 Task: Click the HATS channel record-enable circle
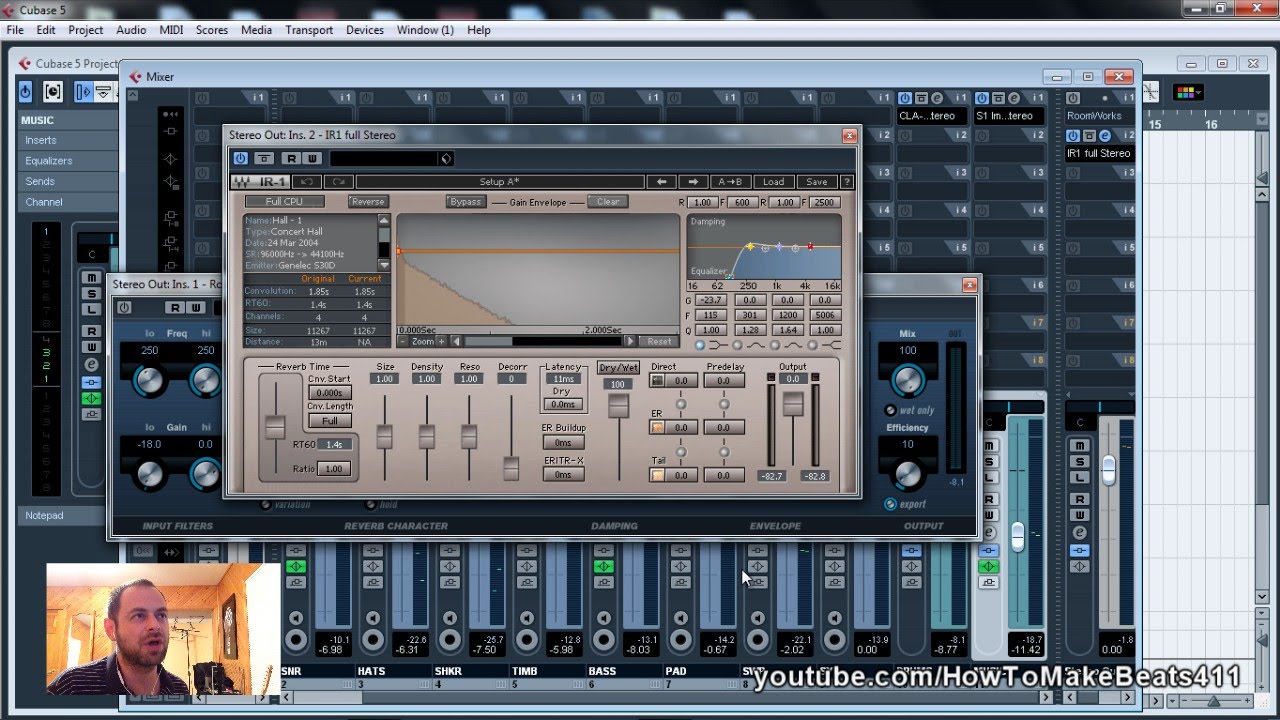371,640
